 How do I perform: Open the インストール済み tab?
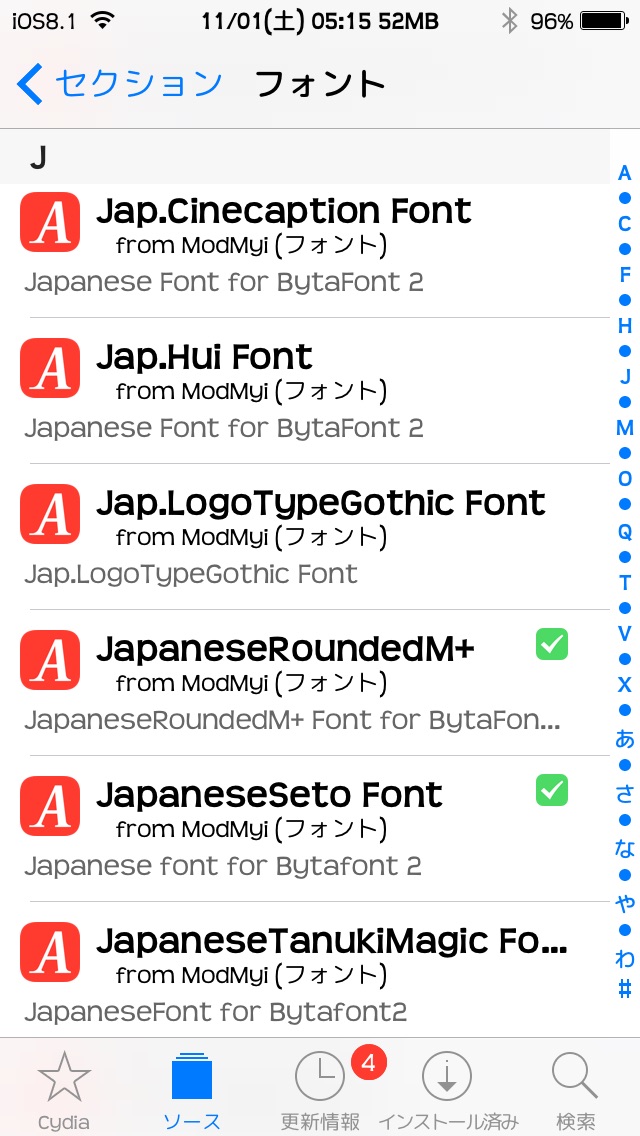[x=448, y=1091]
